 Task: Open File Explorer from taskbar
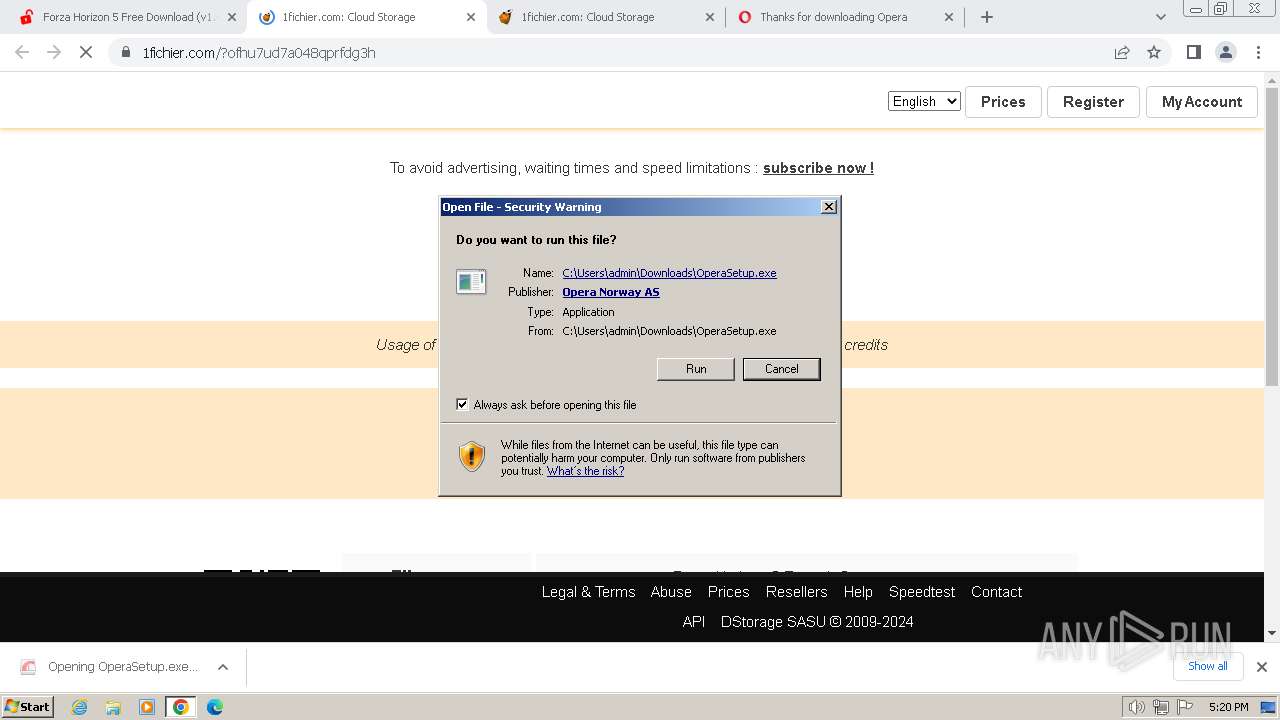(x=113, y=707)
